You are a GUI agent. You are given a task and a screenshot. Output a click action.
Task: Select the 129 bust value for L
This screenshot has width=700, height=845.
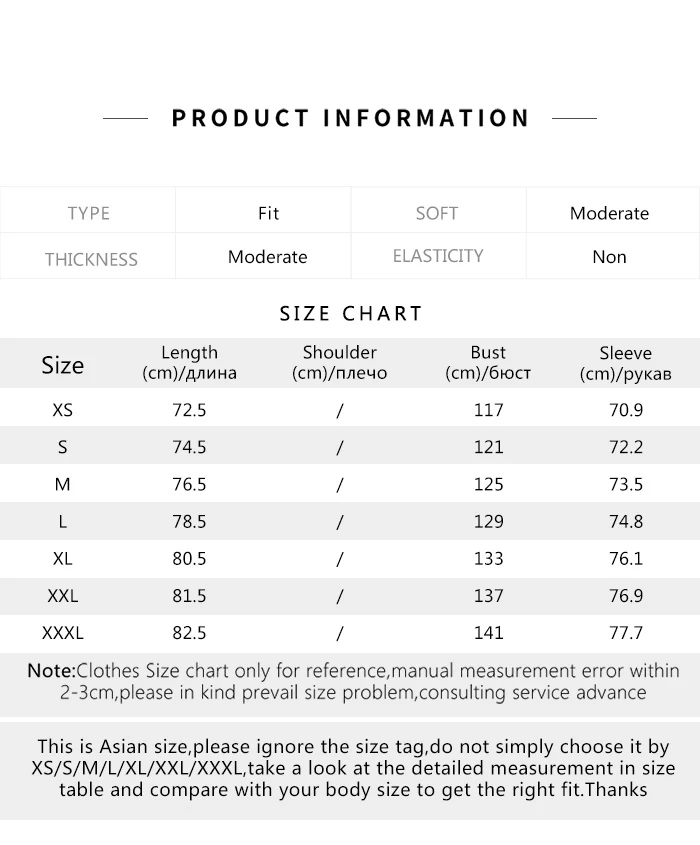pyautogui.click(x=488, y=522)
